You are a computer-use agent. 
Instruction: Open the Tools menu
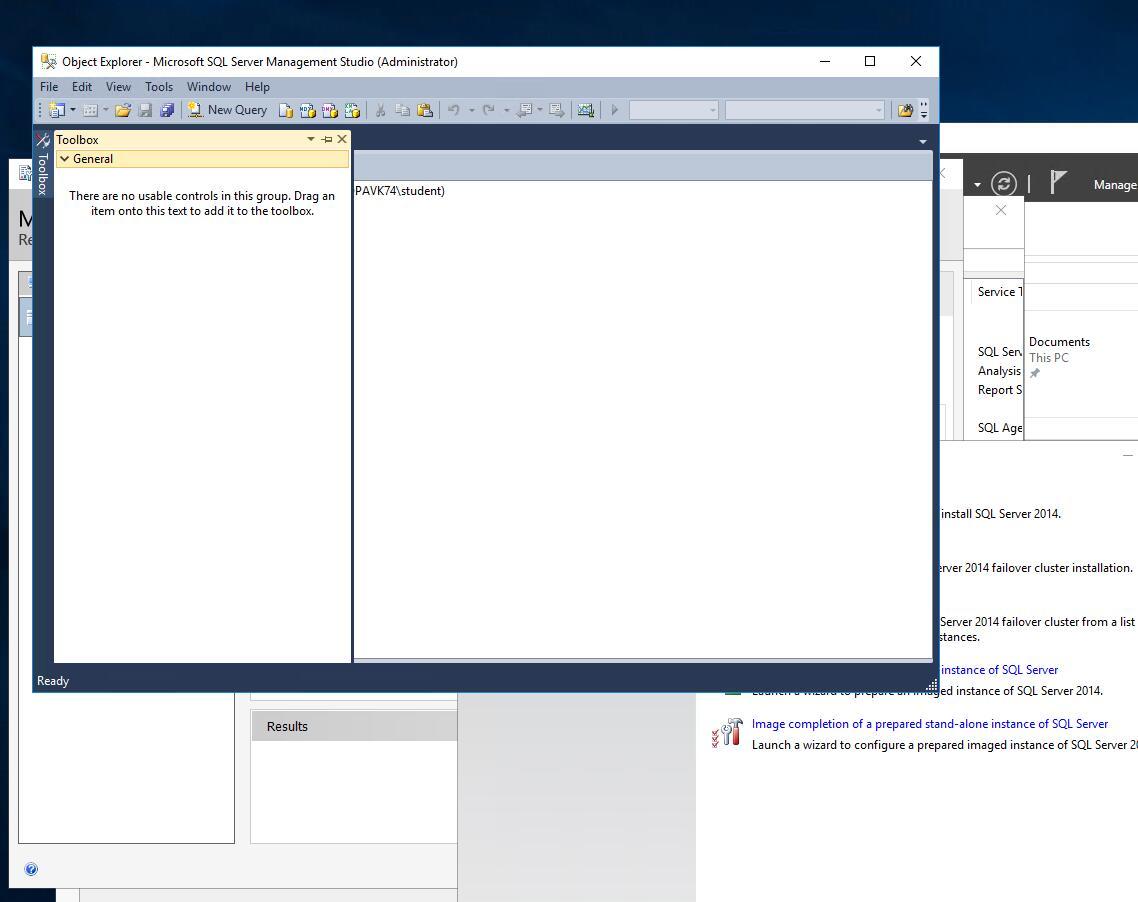pos(158,87)
